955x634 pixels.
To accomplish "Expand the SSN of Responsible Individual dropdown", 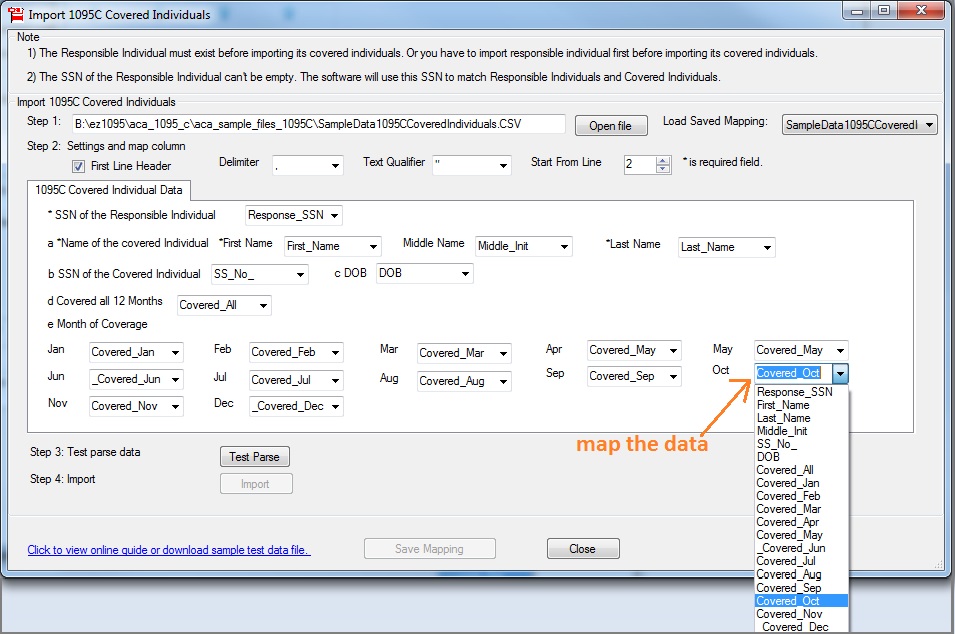I will click(x=333, y=216).
